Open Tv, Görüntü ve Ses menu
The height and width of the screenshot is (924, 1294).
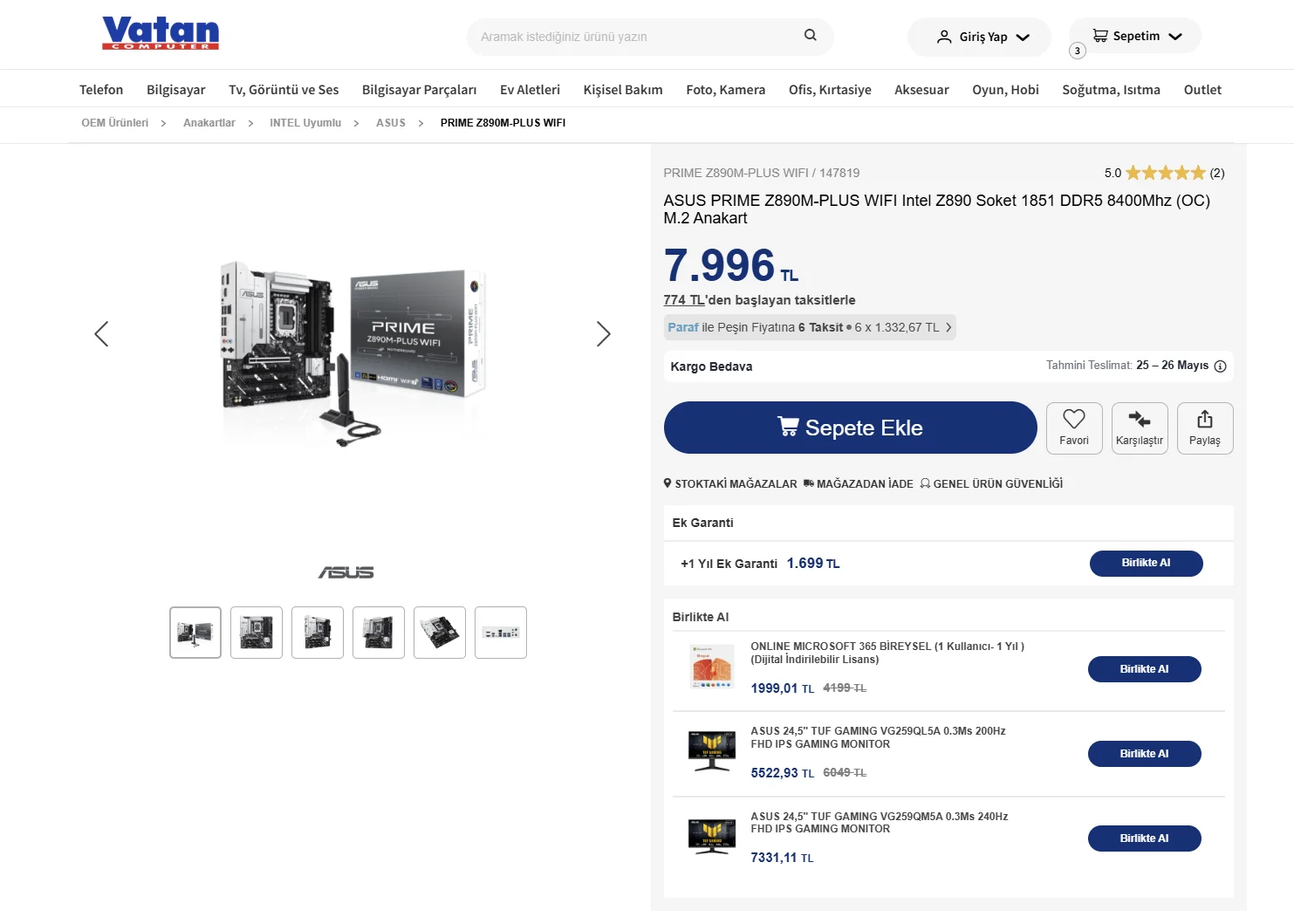tap(284, 90)
